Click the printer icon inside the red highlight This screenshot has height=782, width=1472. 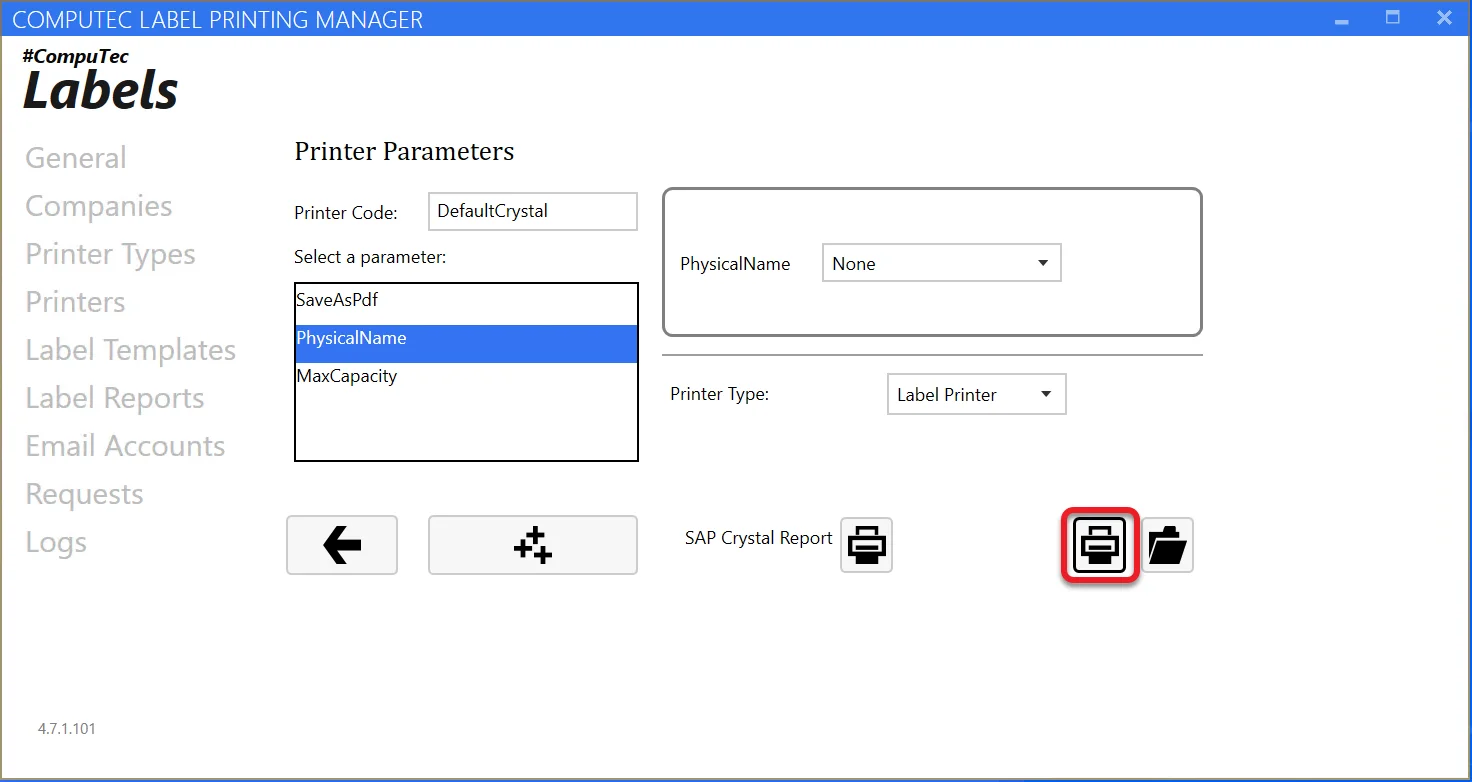click(x=1098, y=545)
